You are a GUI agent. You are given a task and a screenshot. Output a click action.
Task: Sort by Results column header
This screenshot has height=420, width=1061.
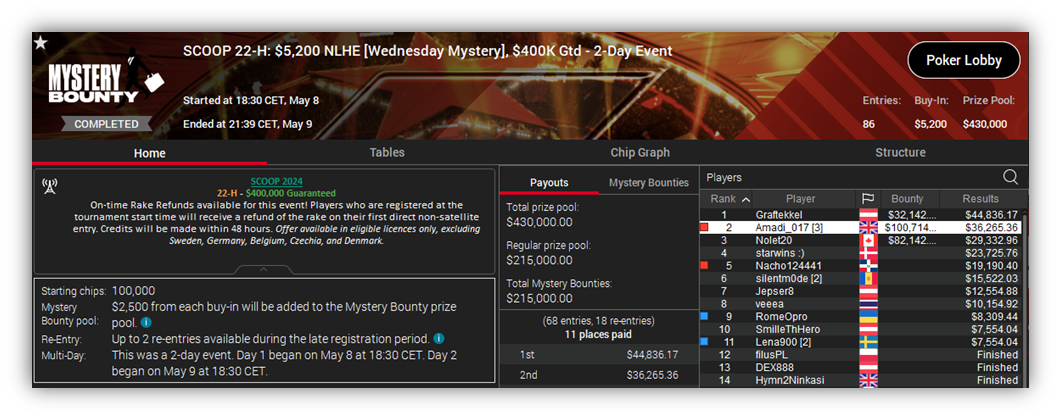[980, 199]
